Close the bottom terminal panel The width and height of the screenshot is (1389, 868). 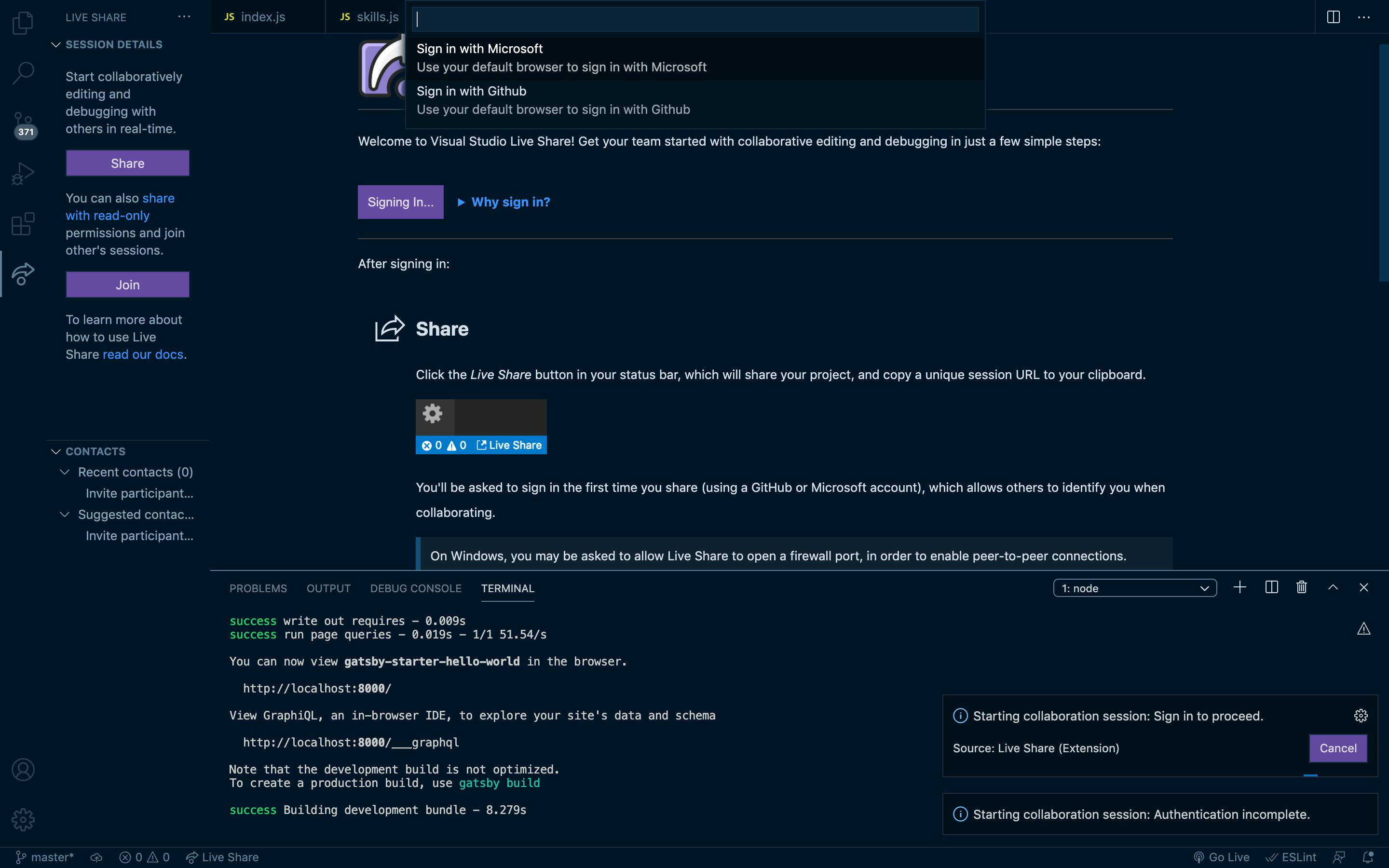click(x=1364, y=587)
